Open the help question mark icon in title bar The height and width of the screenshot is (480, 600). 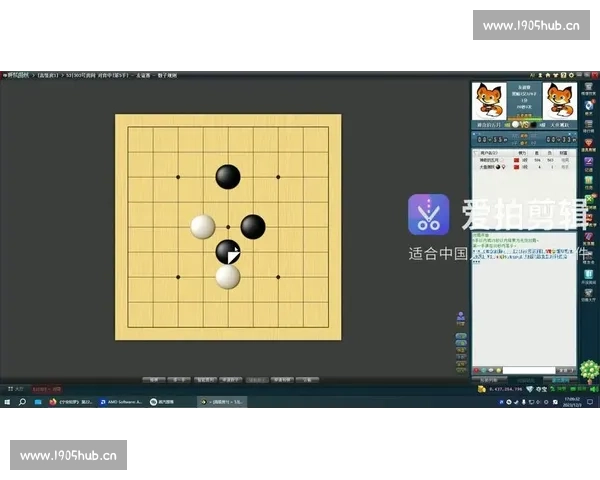coord(563,75)
